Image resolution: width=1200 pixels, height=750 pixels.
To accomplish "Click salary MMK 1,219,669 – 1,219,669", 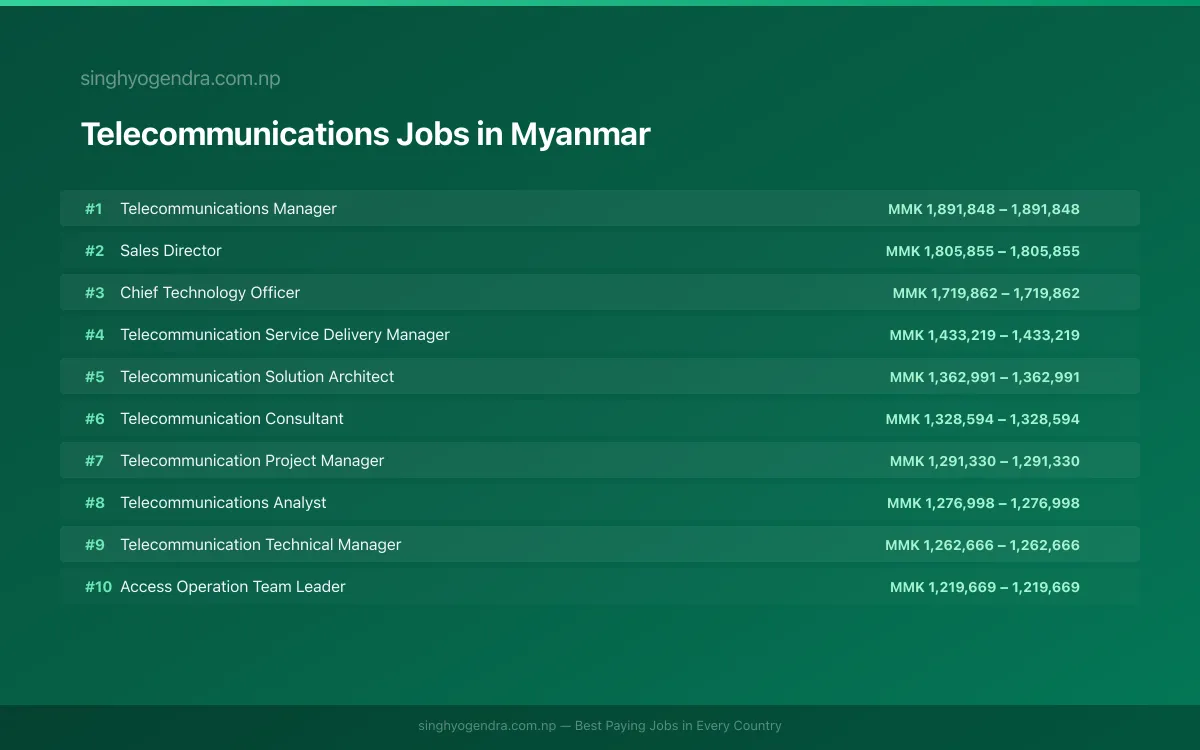I will tap(985, 587).
